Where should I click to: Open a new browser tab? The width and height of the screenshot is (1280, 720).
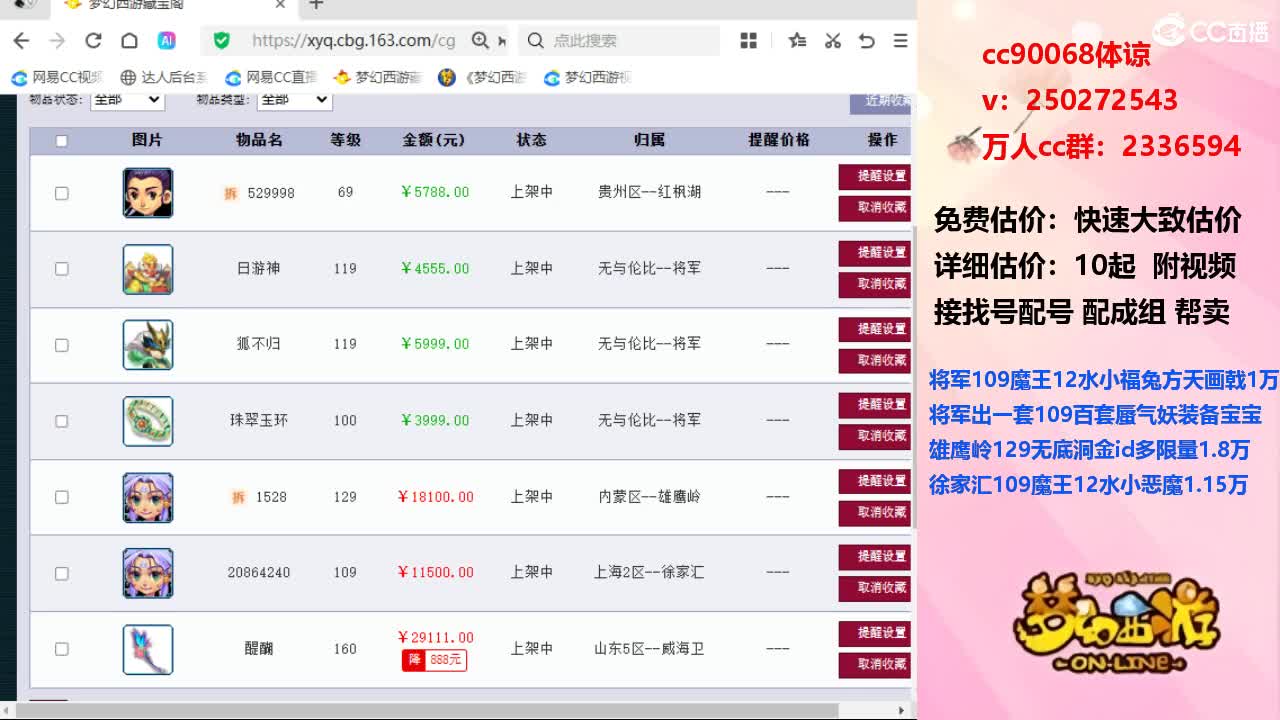point(316,5)
